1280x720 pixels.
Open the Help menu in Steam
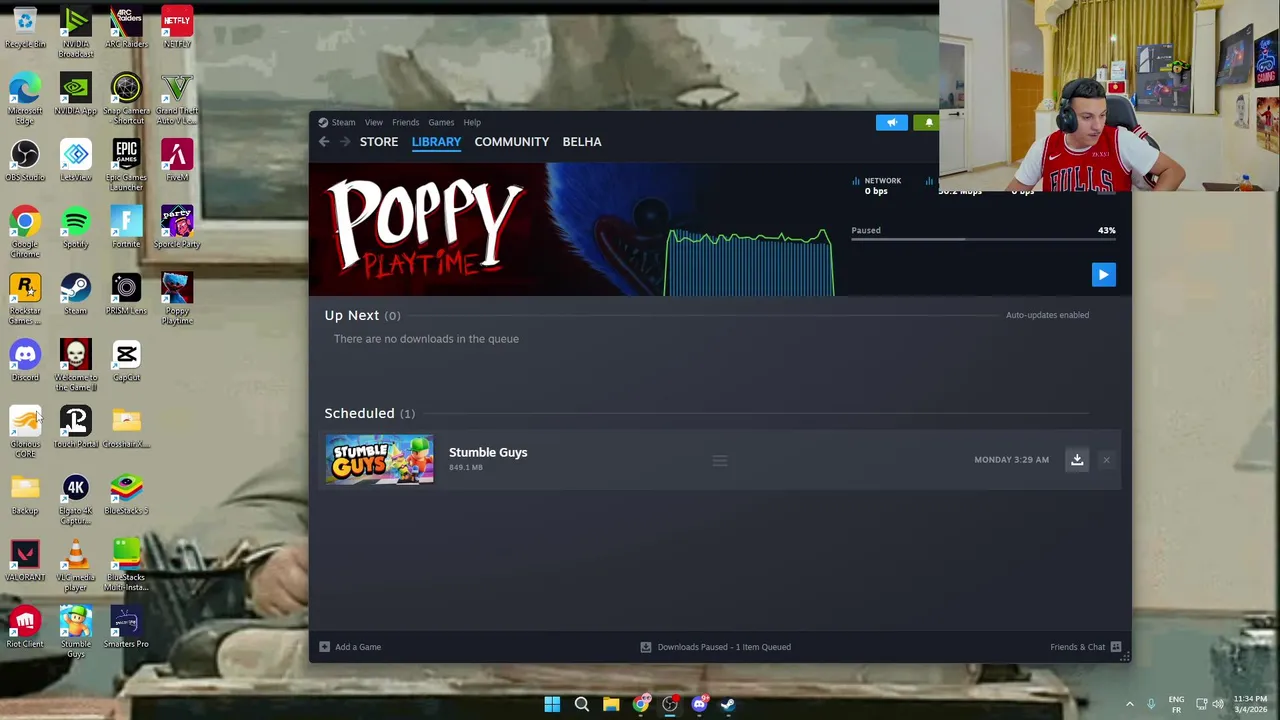coord(472,122)
